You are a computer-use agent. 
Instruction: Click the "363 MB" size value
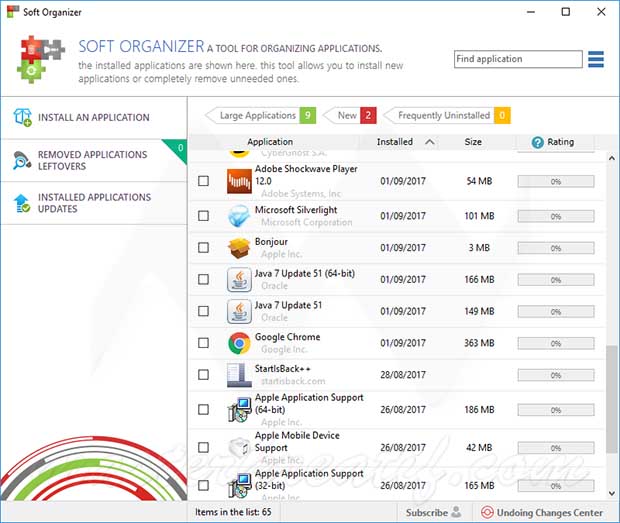coord(479,343)
